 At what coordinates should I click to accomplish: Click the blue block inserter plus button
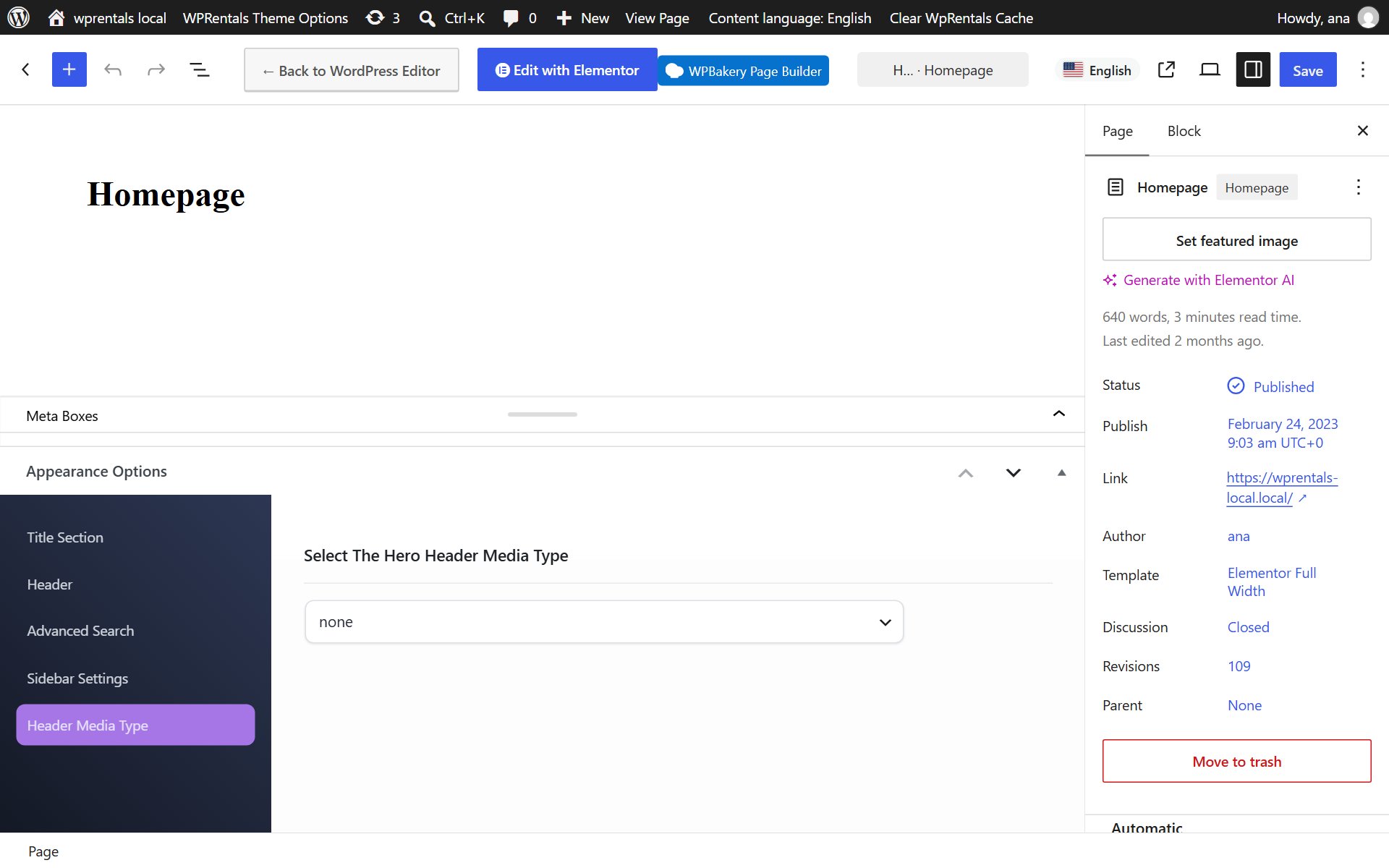click(69, 69)
